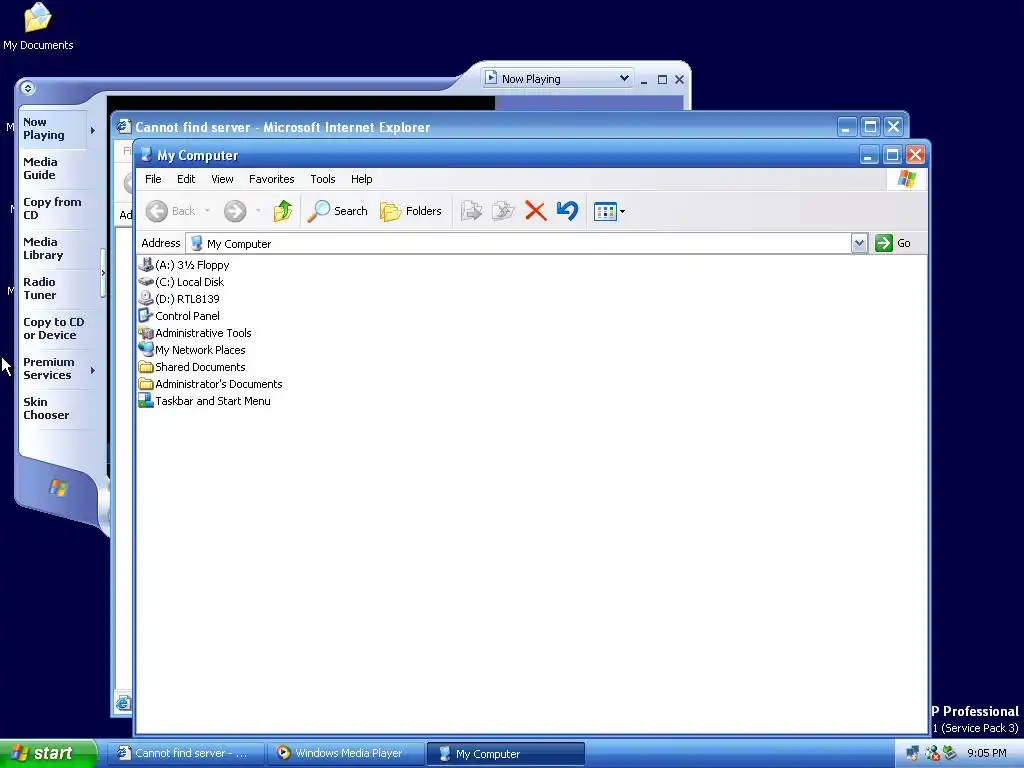Open the Back history dropdown arrow
This screenshot has width=1024, height=768.
[208, 211]
